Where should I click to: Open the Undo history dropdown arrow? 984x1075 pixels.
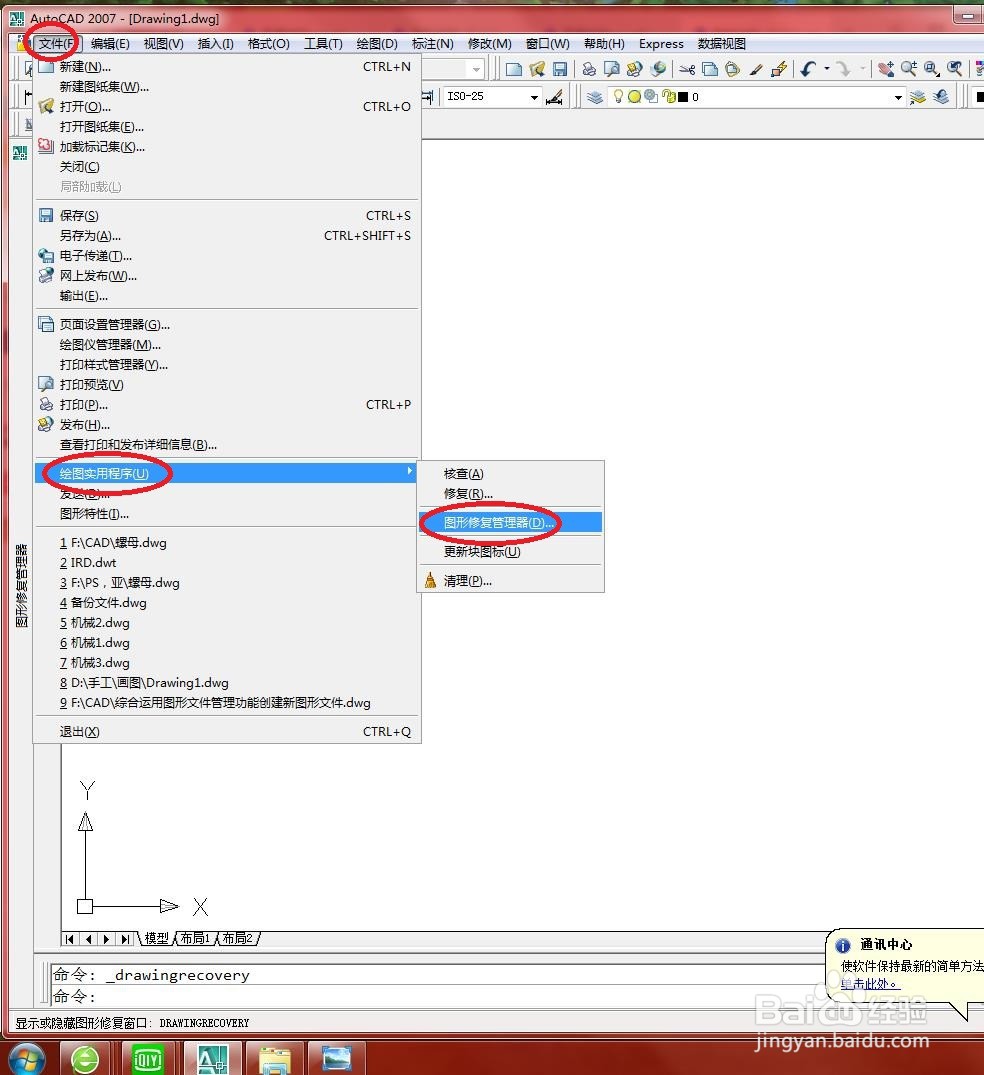point(826,69)
